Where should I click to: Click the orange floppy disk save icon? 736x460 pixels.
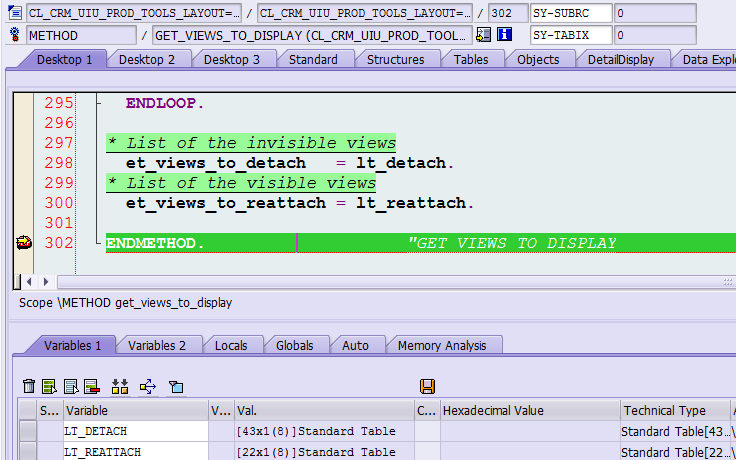(427, 386)
